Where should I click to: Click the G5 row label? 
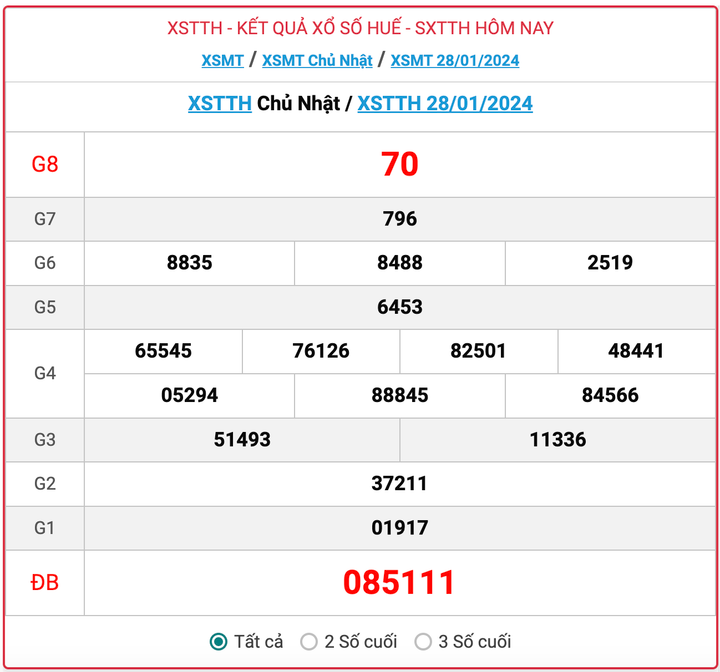tap(45, 307)
